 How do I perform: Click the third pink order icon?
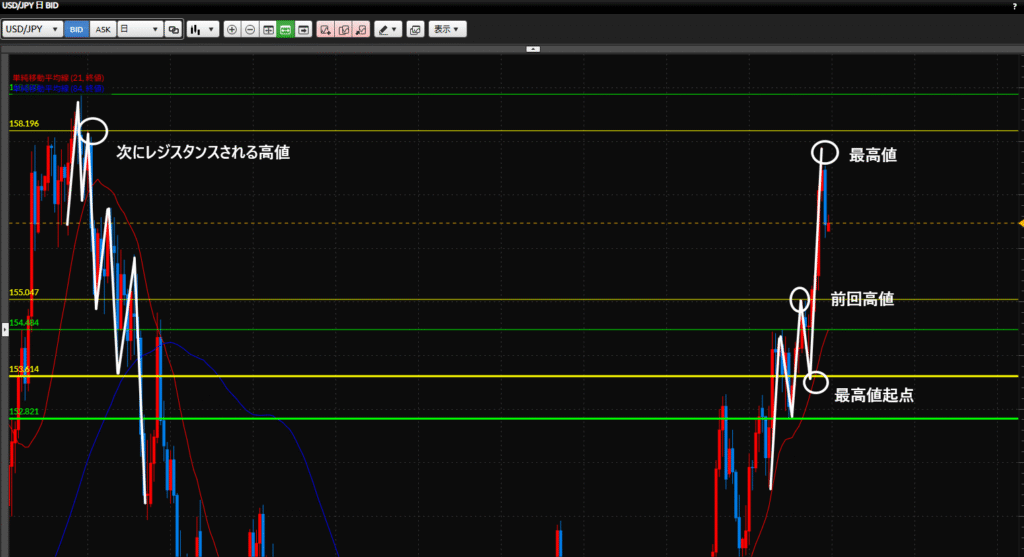tap(361, 30)
